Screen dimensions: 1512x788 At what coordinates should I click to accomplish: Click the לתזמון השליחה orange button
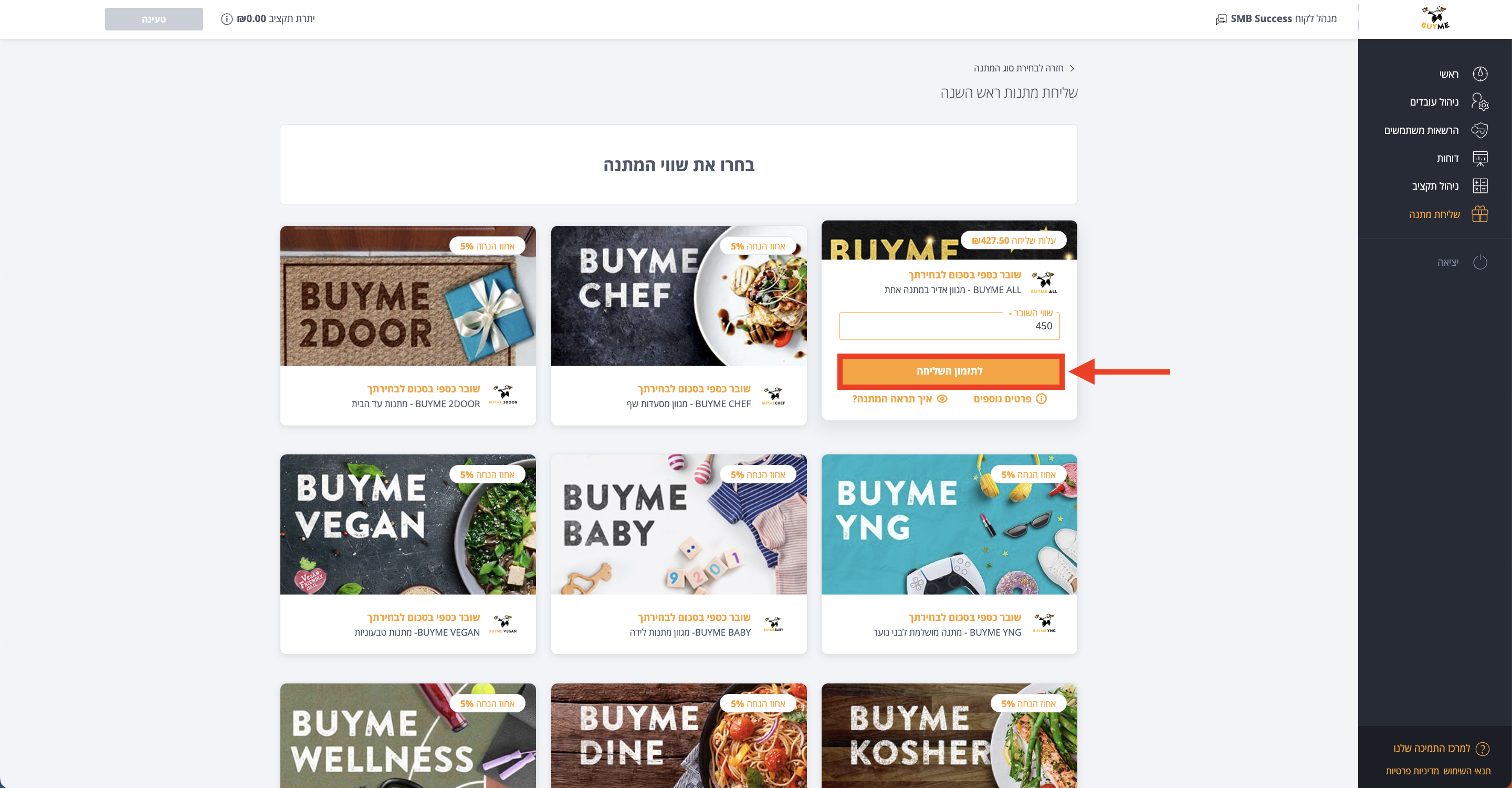click(x=950, y=371)
